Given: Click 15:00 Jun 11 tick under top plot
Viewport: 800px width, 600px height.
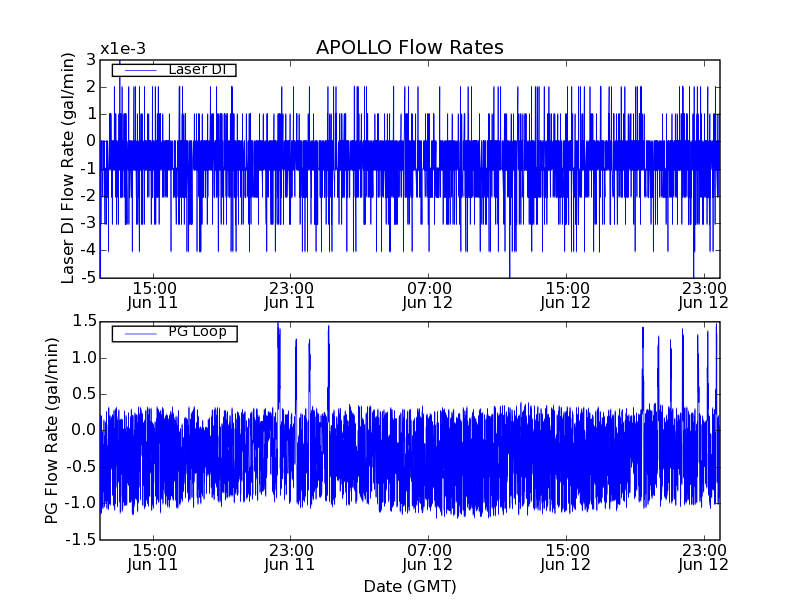Looking at the screenshot, I should pos(153,294).
